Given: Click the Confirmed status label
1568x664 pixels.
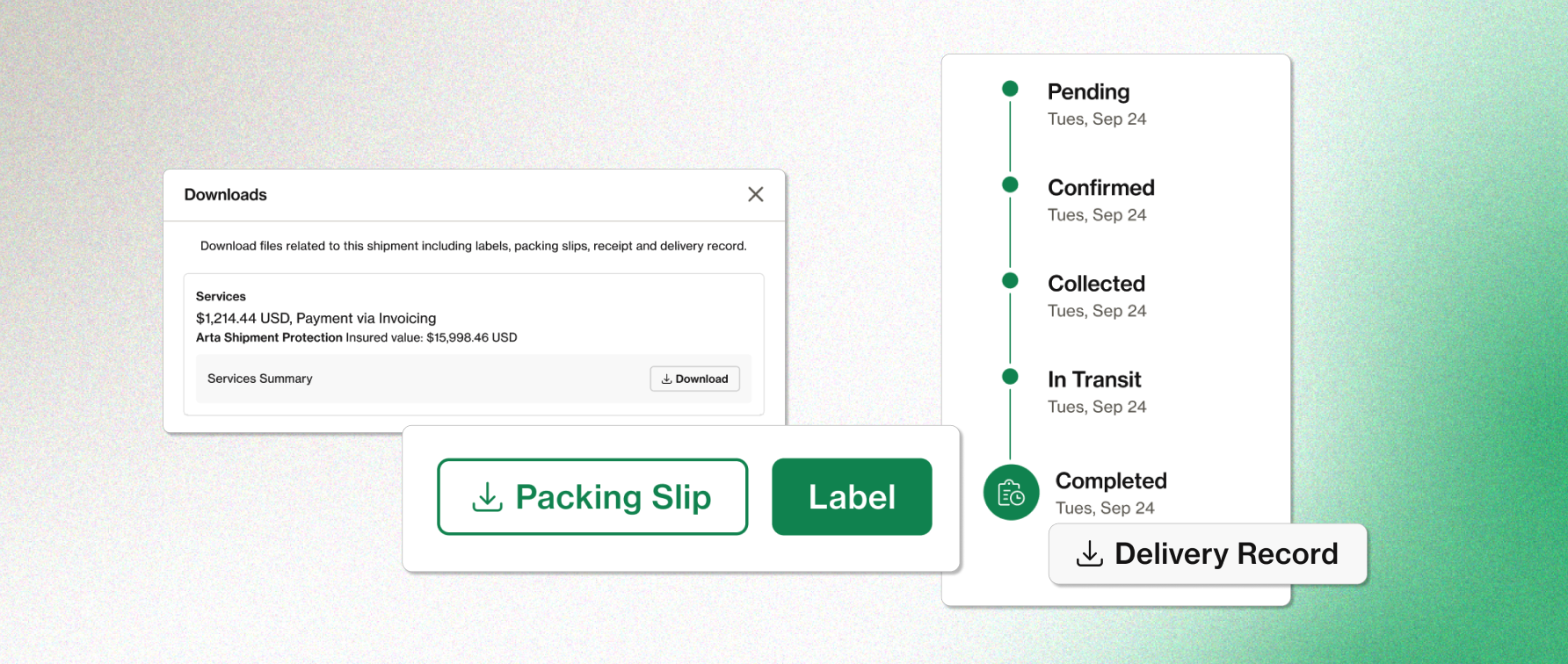Looking at the screenshot, I should tap(1100, 188).
